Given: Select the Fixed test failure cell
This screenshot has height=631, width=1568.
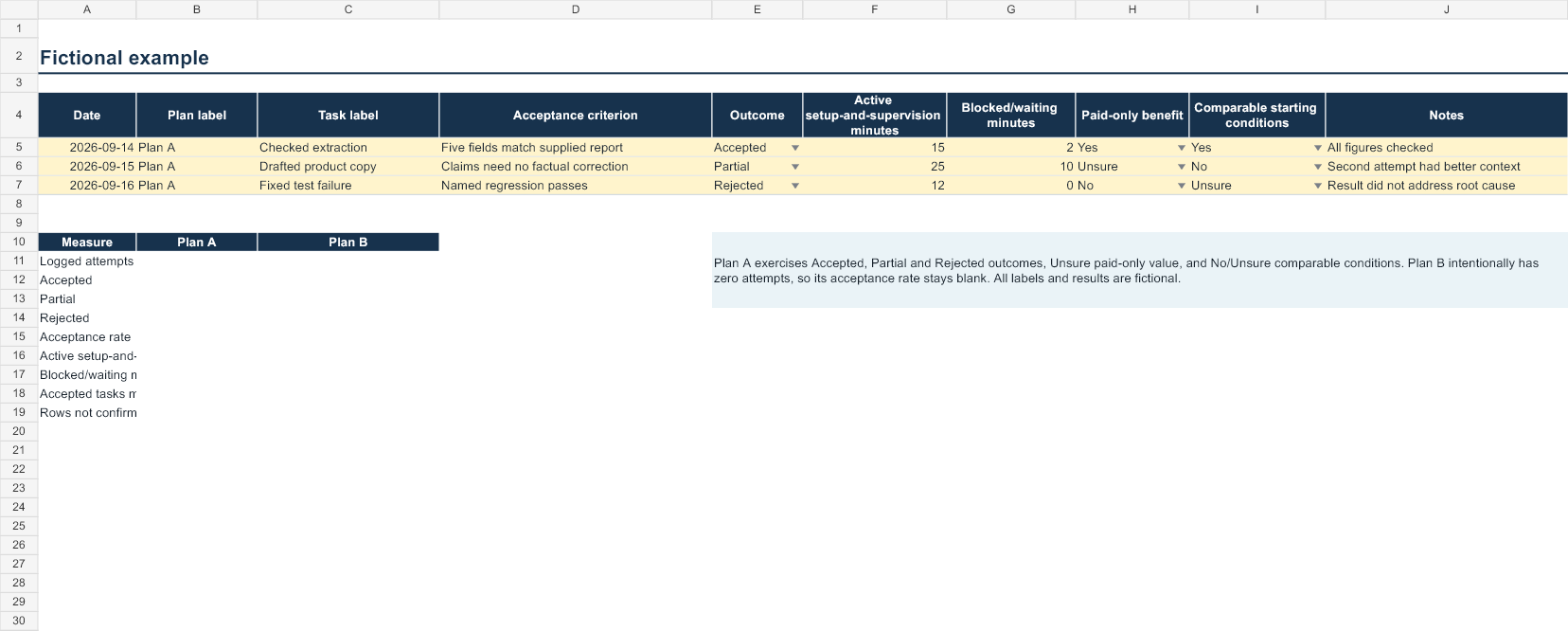Looking at the screenshot, I should pyautogui.click(x=348, y=186).
